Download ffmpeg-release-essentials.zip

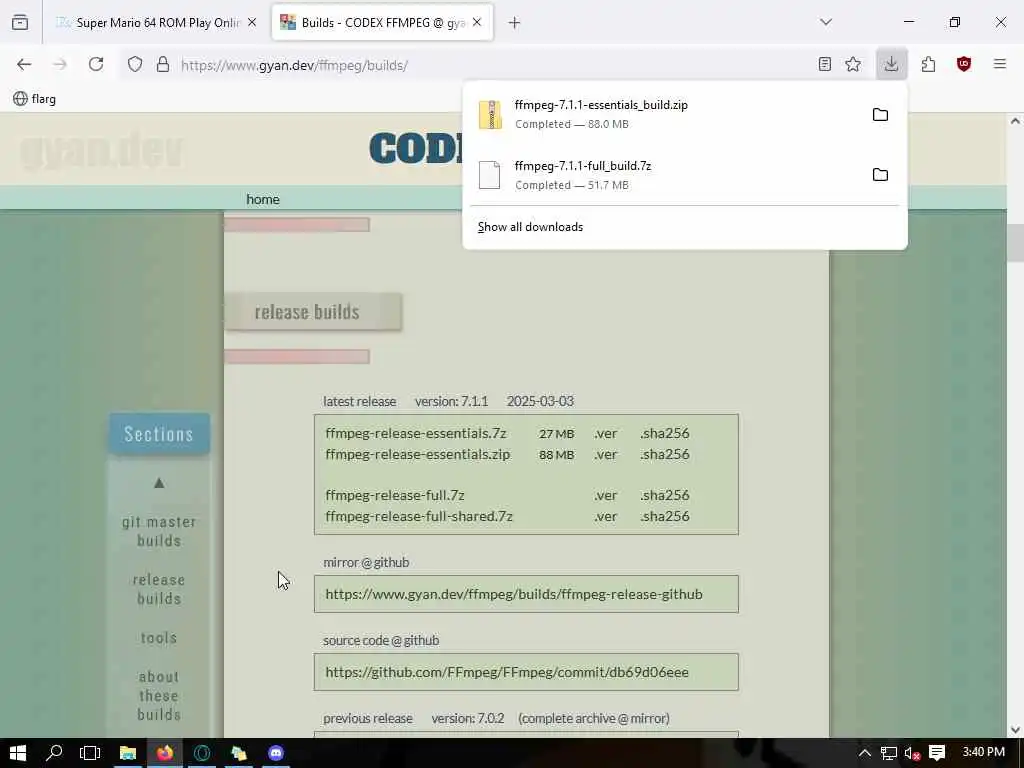click(417, 454)
